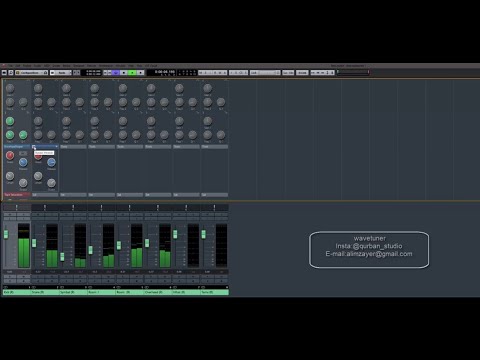The width and height of the screenshot is (480, 360).
Task: Click the HiHat channel volume fader
Action: pos(175,234)
